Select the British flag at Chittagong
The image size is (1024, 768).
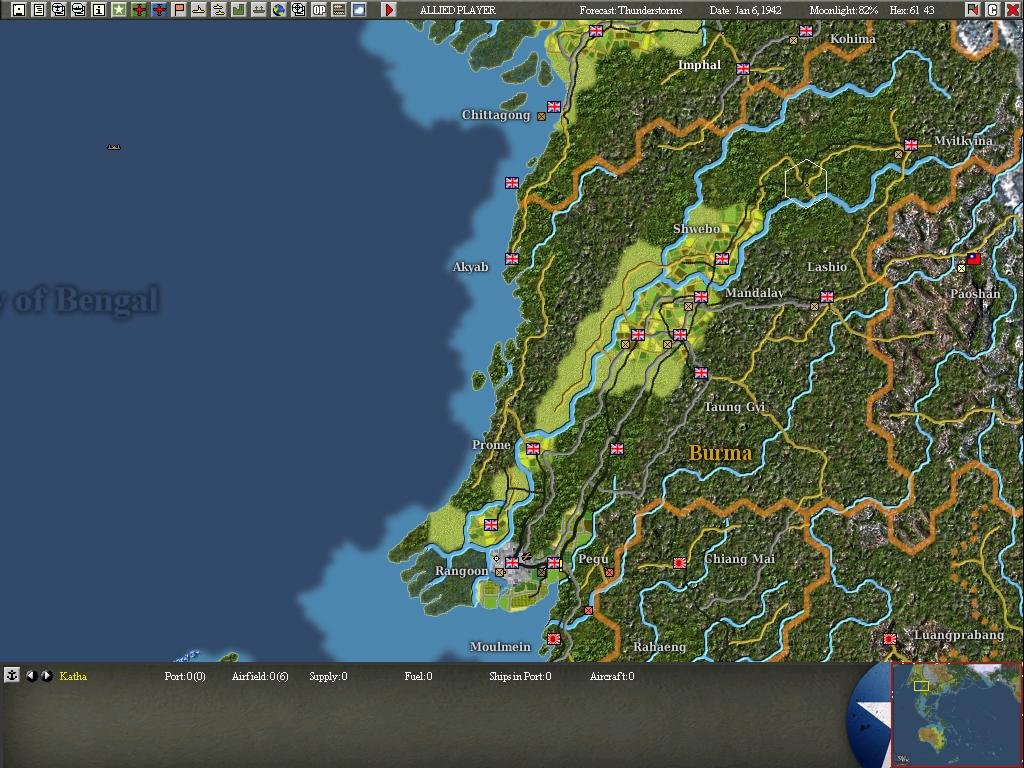(554, 106)
